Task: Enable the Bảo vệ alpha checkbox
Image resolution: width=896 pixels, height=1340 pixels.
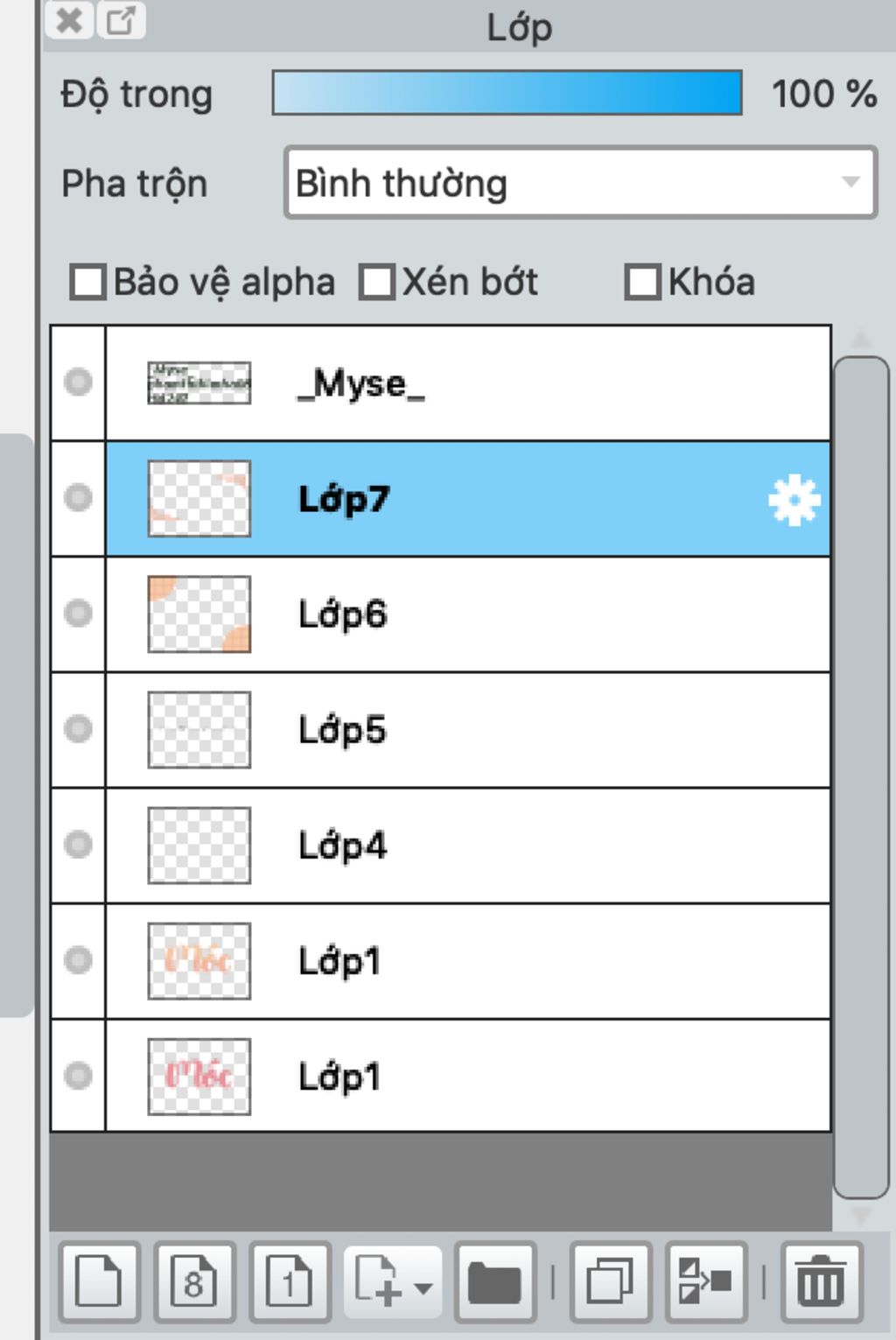Action: click(87, 283)
